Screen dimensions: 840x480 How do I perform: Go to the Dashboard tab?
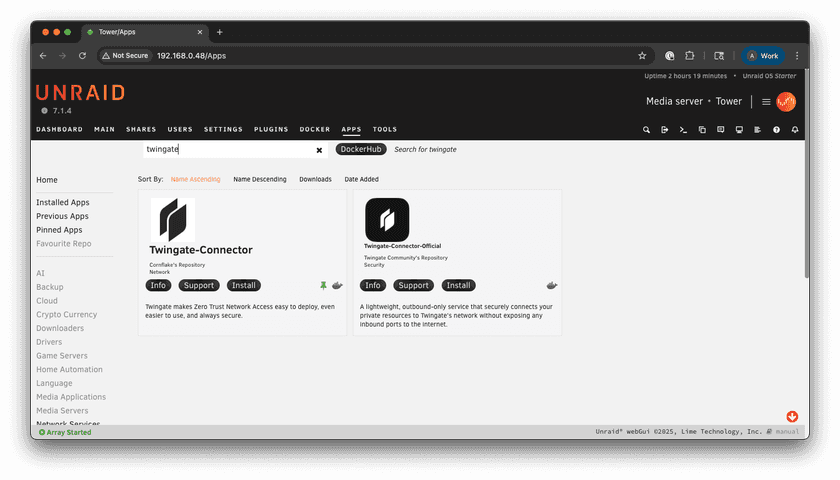tap(59, 130)
